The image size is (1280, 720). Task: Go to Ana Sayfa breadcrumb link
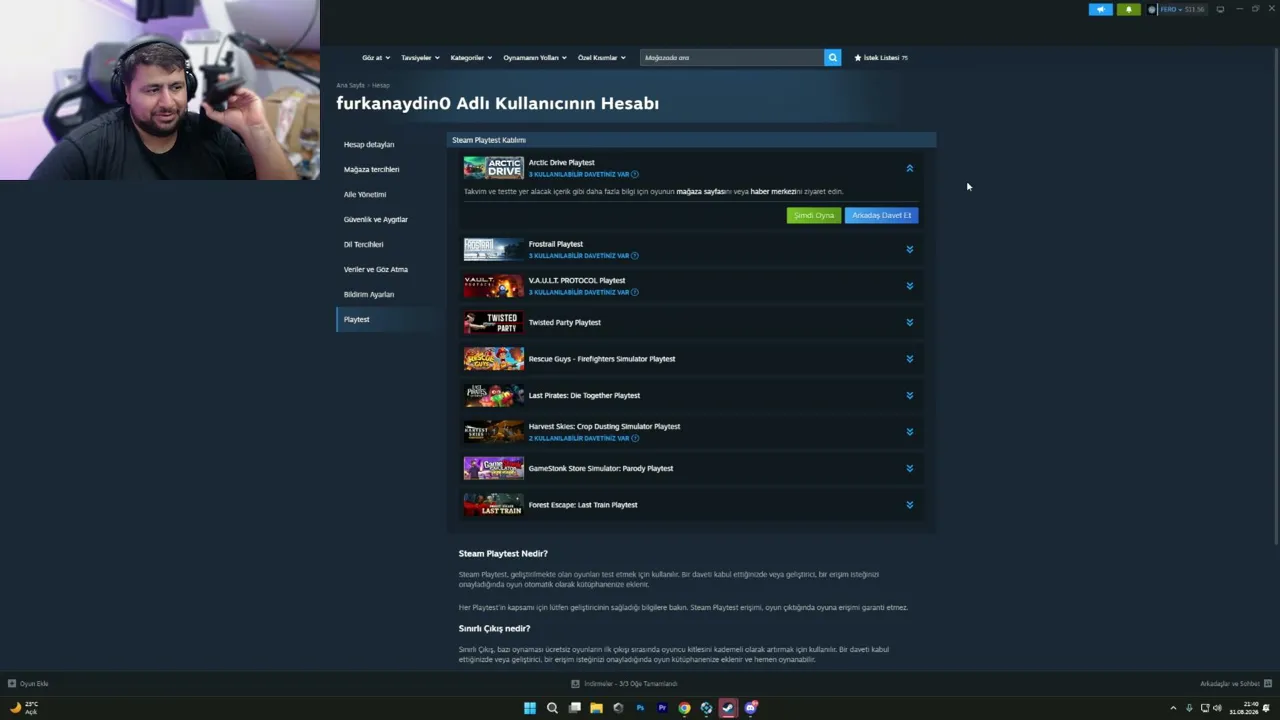point(350,85)
